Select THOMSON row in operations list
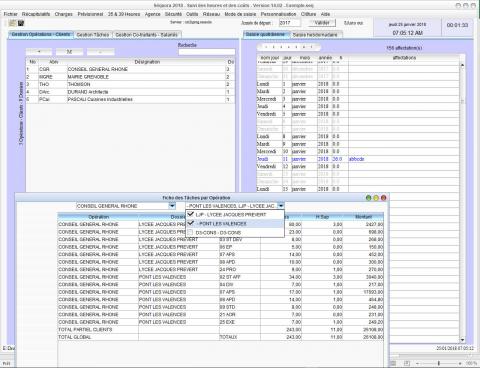This screenshot has height=368, width=480. (x=130, y=84)
